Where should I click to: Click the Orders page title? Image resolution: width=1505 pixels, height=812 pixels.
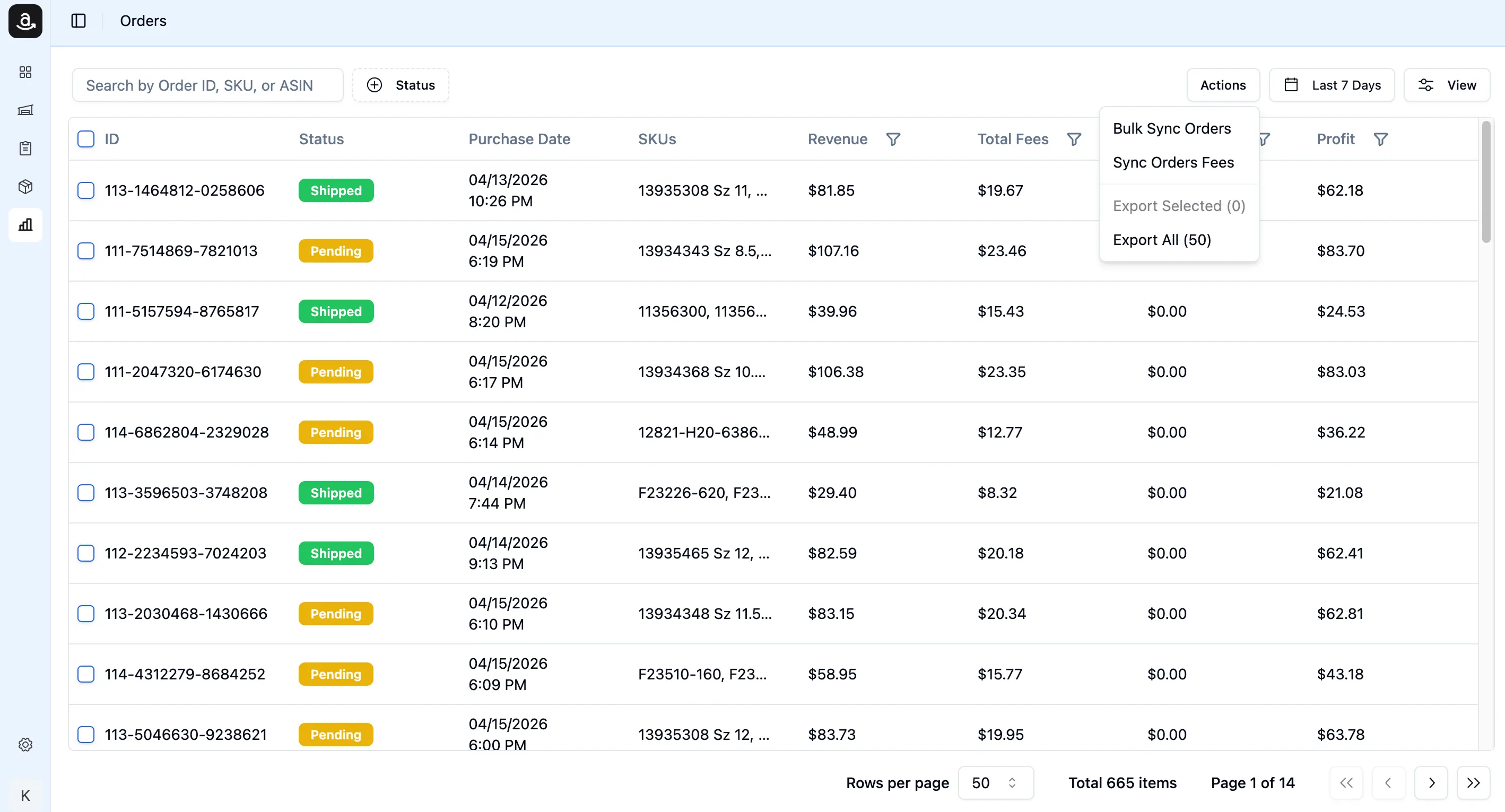click(143, 21)
